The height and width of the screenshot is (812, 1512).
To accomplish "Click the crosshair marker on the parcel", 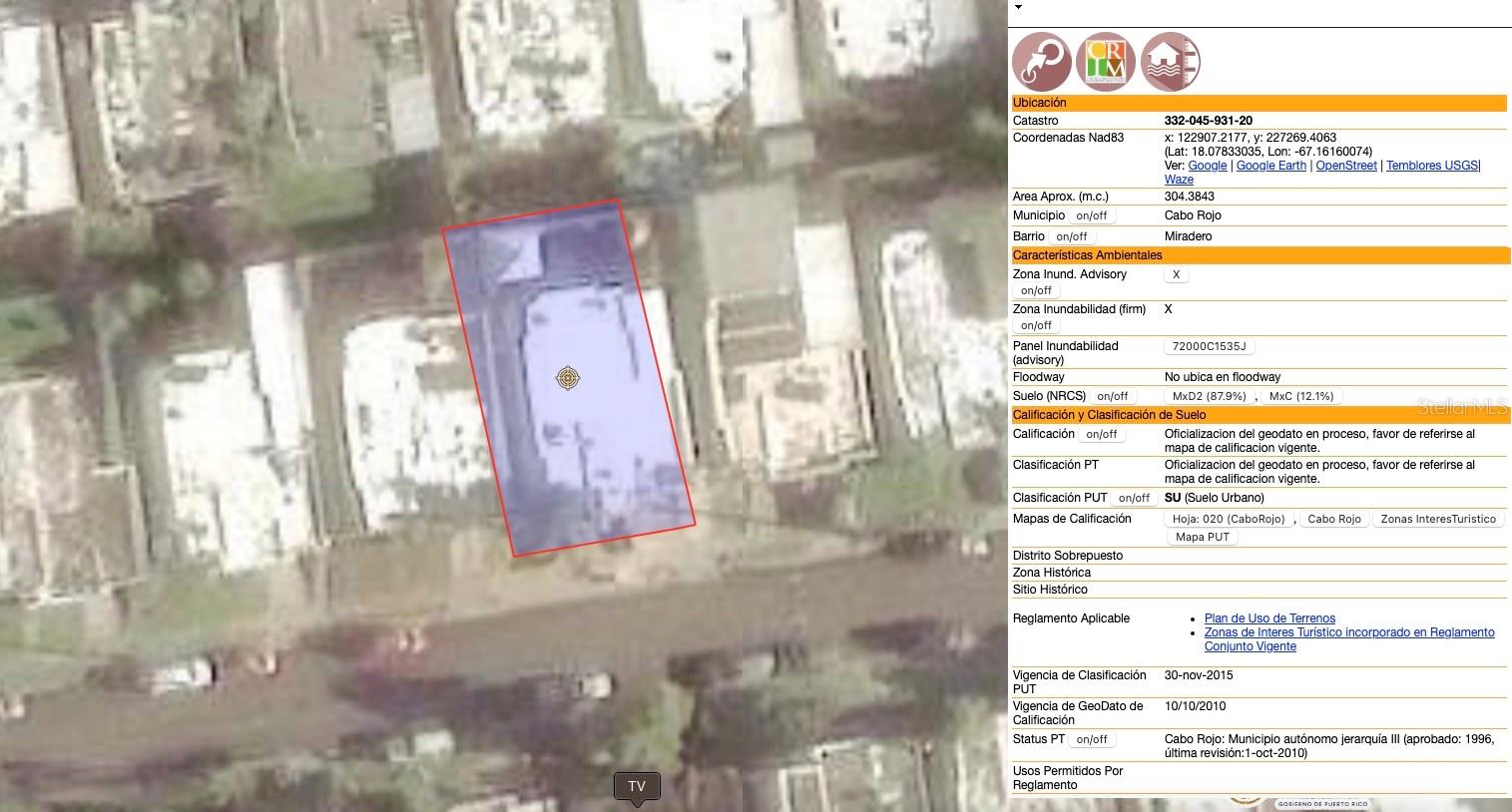I will [568, 378].
